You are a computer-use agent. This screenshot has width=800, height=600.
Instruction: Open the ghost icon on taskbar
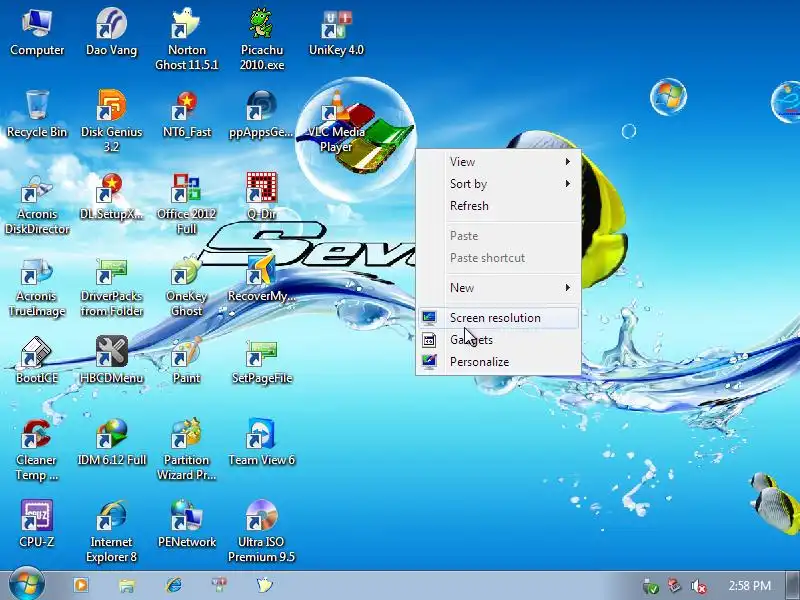tap(265, 585)
